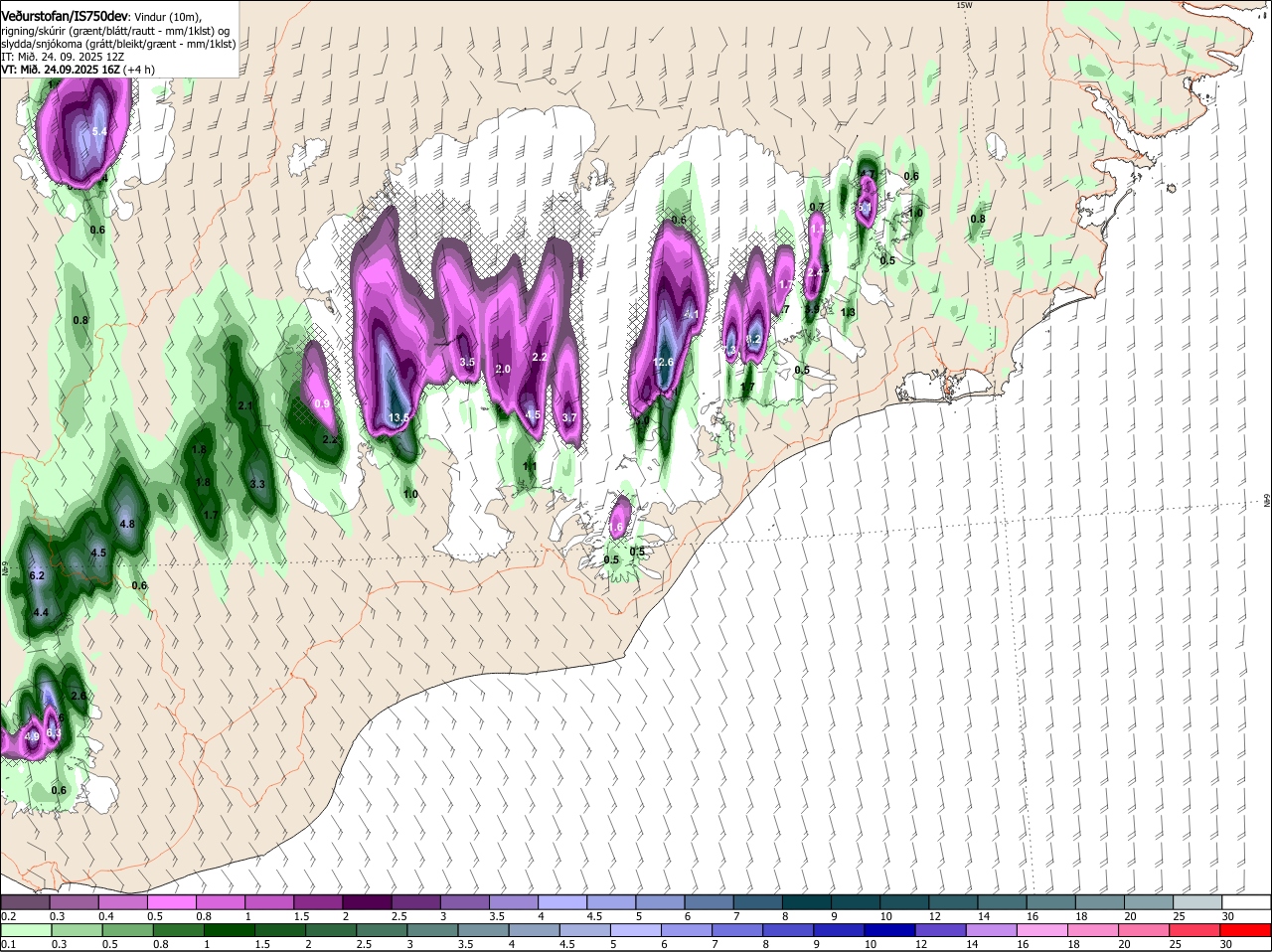Click the 4.8 precipitation value
The width and height of the screenshot is (1272, 952).
click(x=126, y=524)
